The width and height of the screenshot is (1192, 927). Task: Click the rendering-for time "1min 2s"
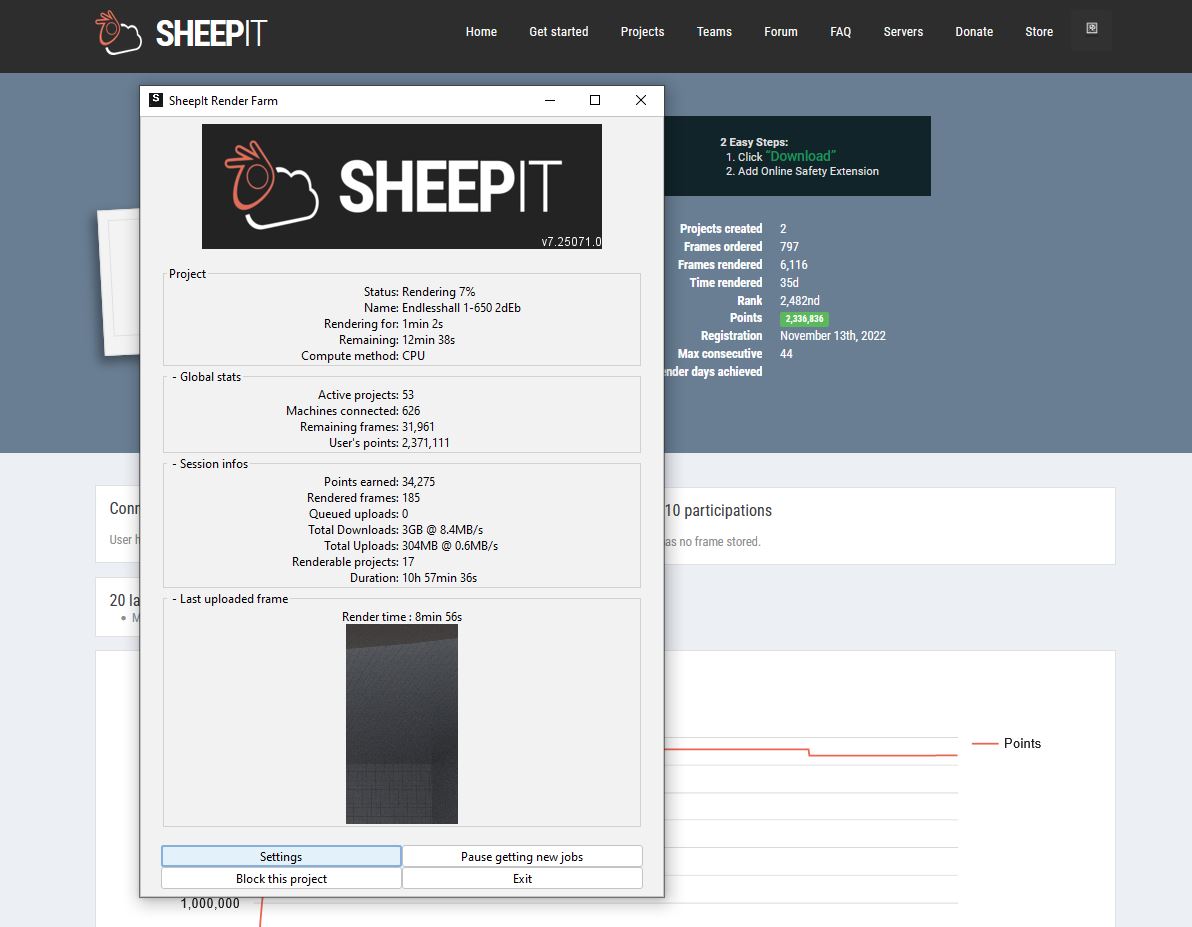423,324
